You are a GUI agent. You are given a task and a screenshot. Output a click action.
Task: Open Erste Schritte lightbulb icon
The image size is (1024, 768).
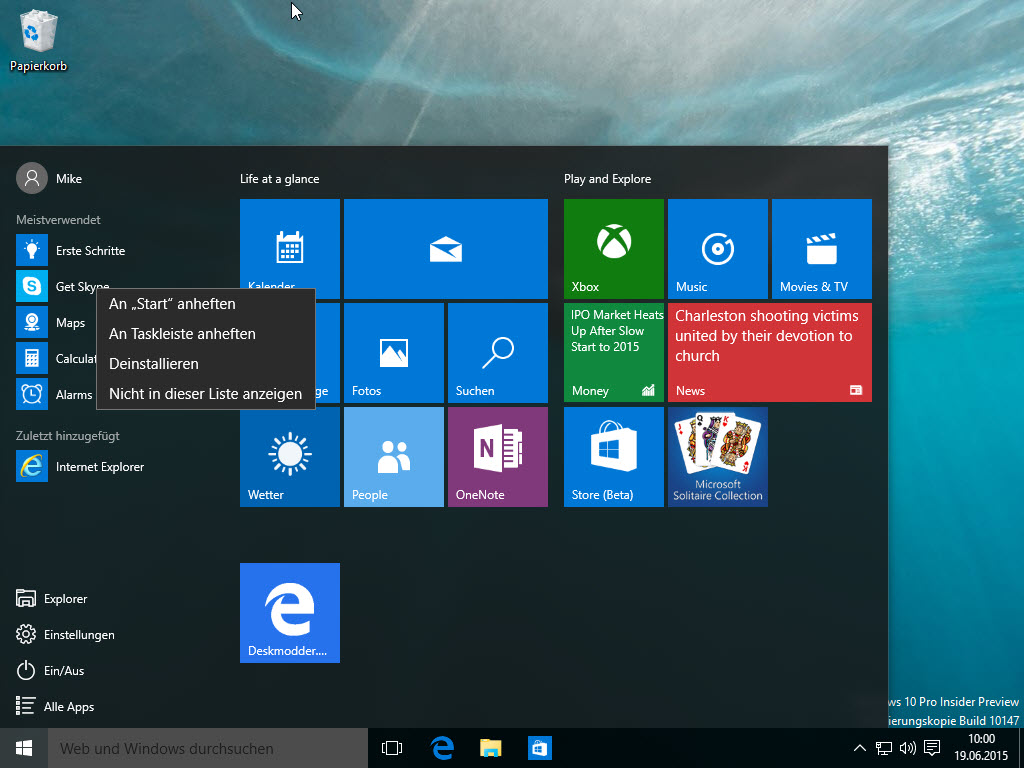(x=32, y=250)
